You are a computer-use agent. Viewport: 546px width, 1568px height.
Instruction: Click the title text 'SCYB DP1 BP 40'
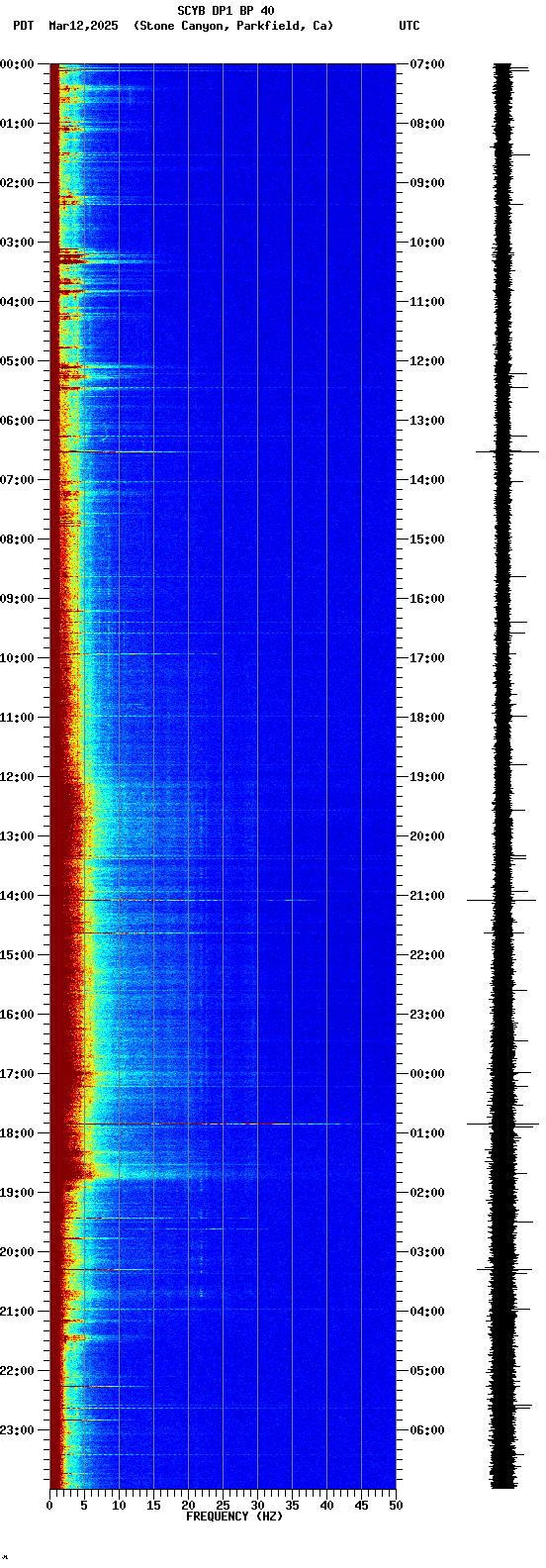point(226,11)
